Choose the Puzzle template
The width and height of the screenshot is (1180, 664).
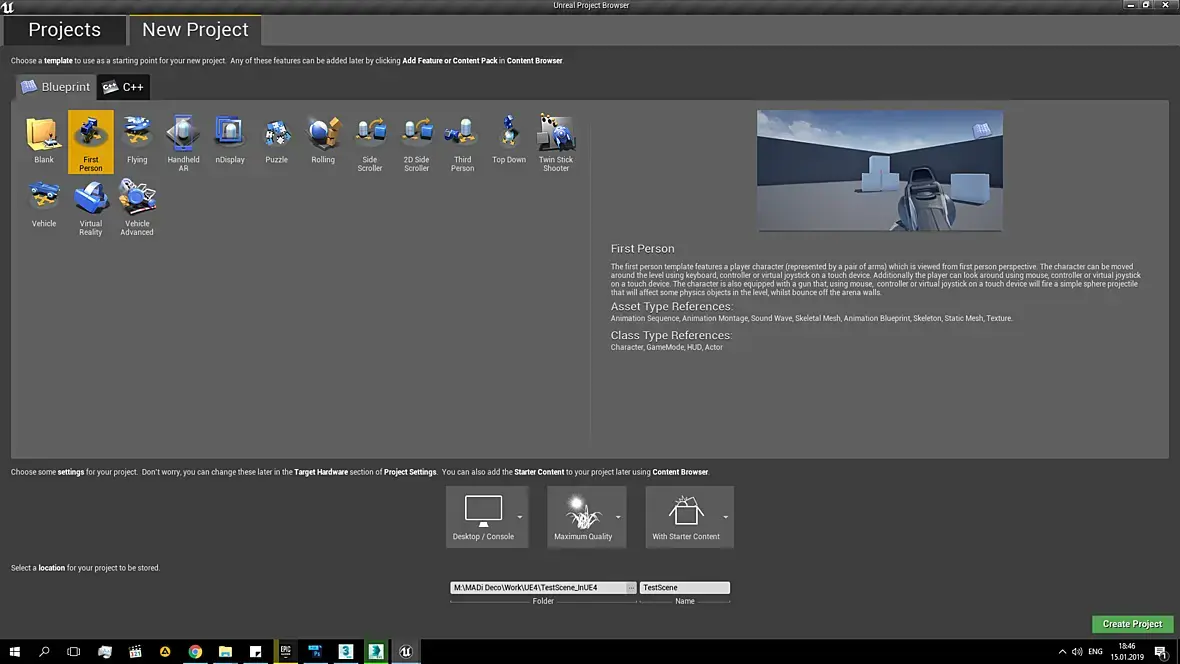tap(276, 141)
